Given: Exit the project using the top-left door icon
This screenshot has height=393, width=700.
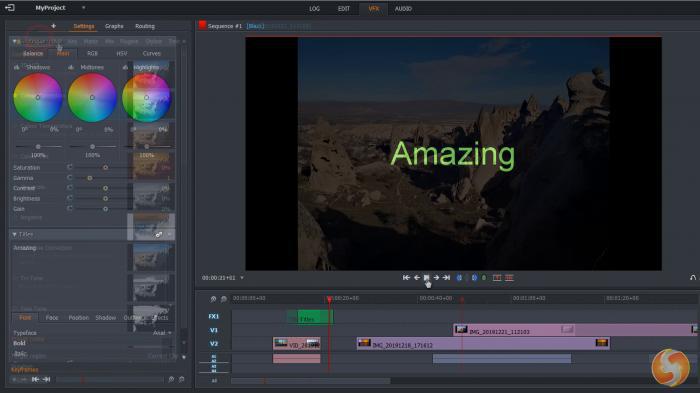Looking at the screenshot, I should point(9,8).
